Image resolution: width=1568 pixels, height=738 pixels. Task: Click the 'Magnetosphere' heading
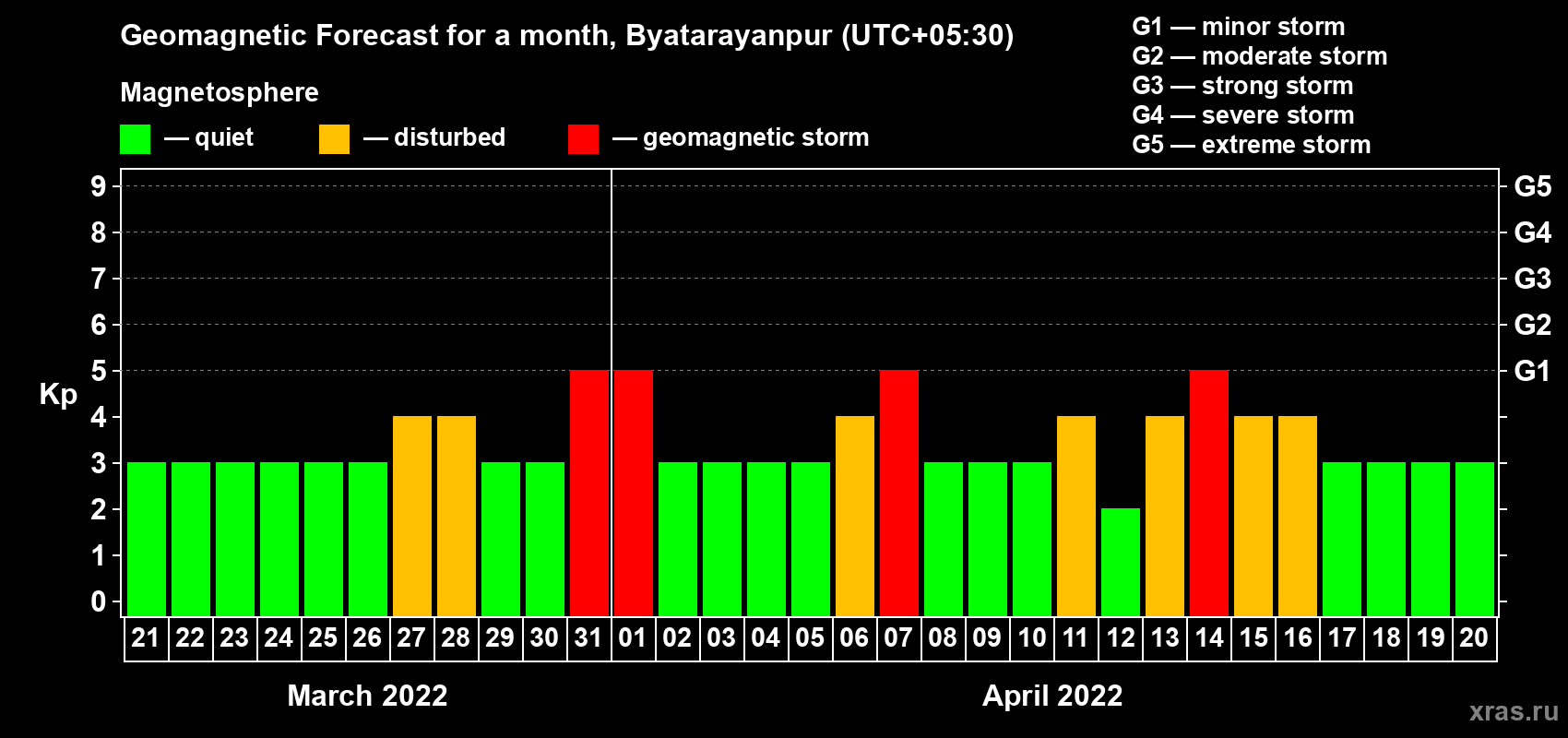(x=220, y=92)
